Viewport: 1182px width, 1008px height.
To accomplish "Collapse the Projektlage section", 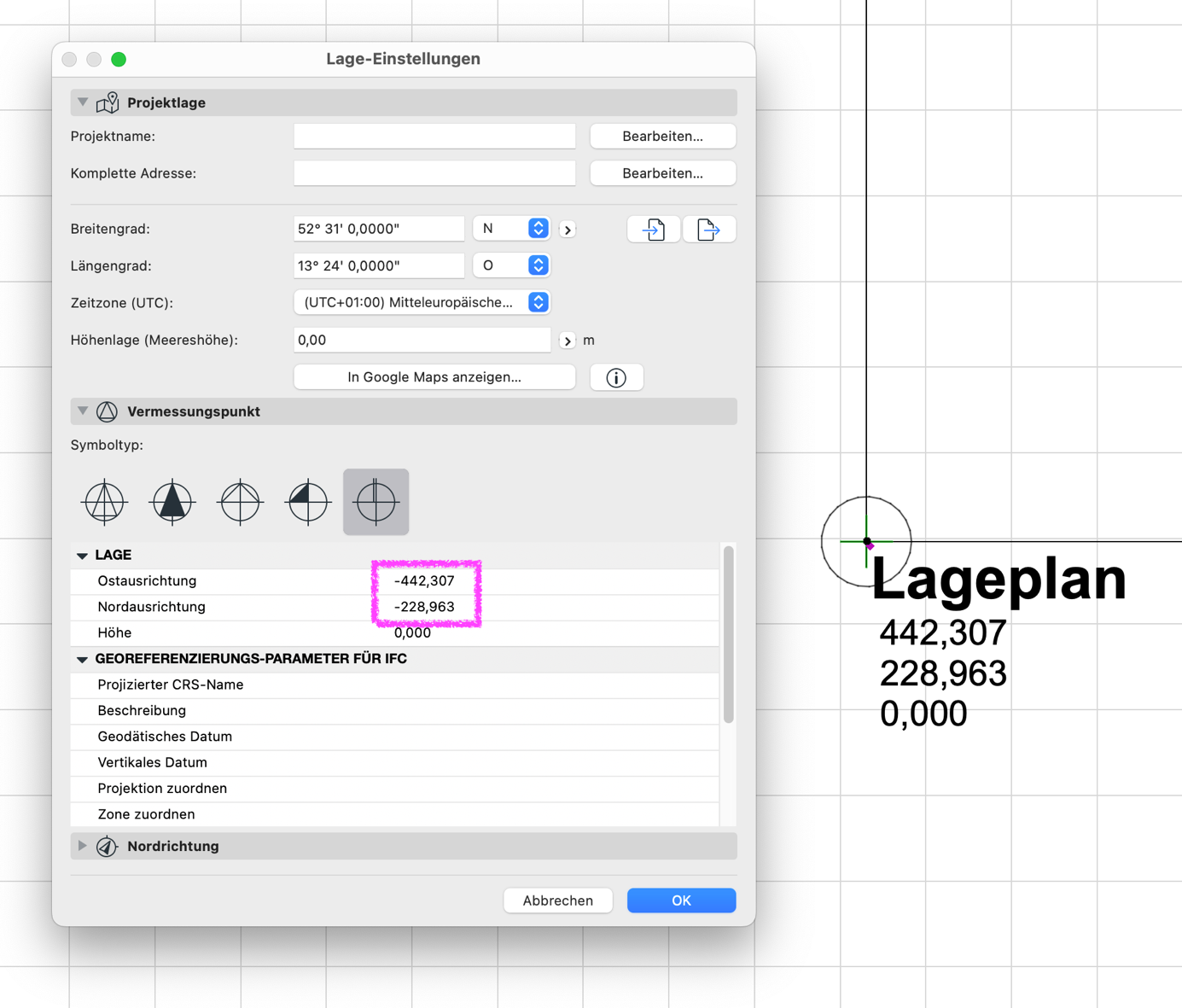I will click(x=83, y=102).
